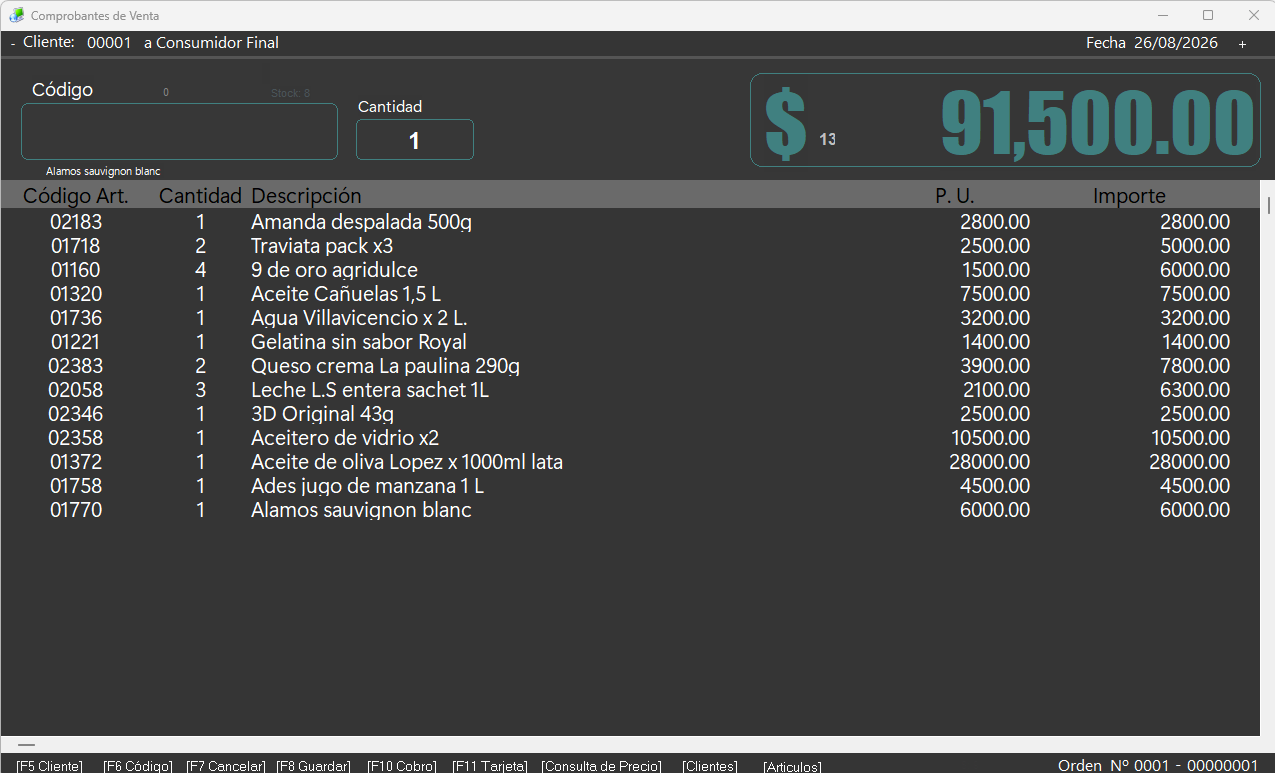
Task: Select the Aceitero de vidrio x2 row
Action: point(630,438)
